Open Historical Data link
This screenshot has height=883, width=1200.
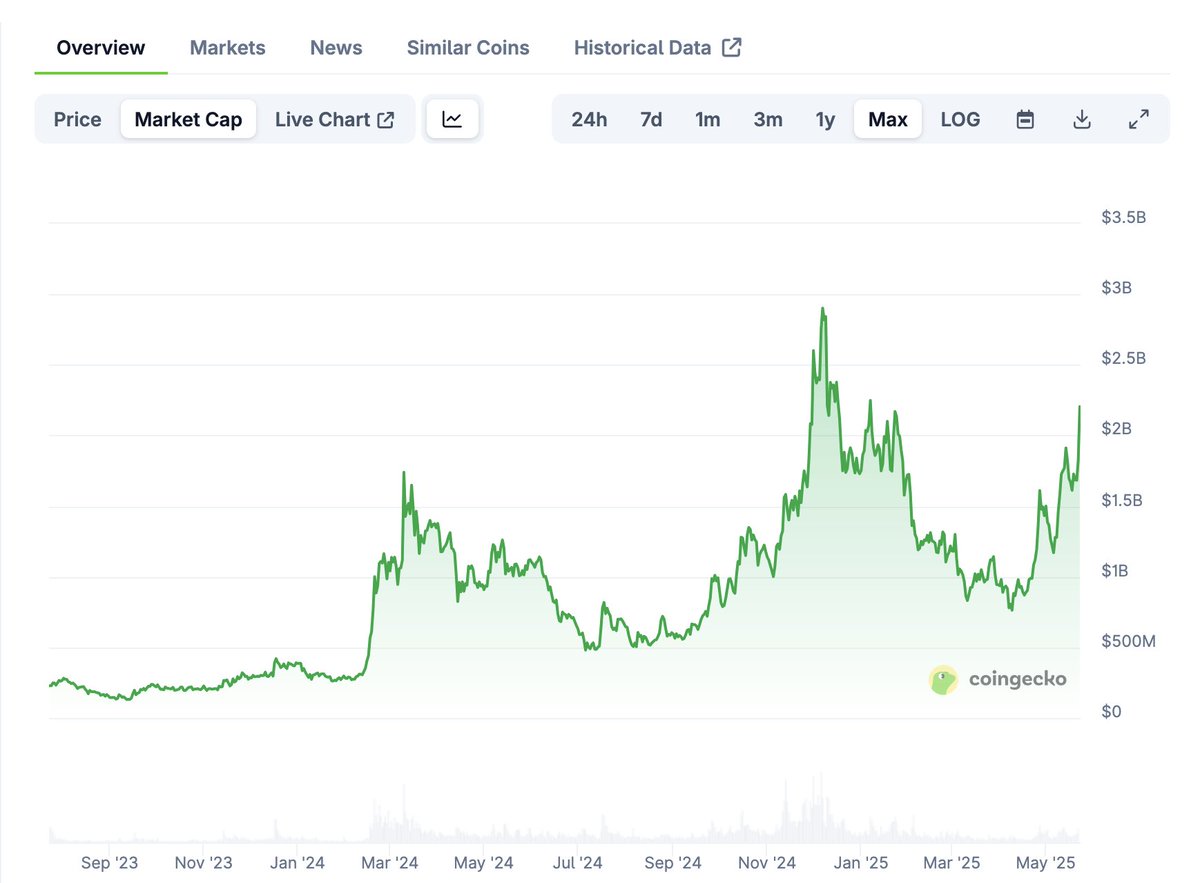(658, 47)
